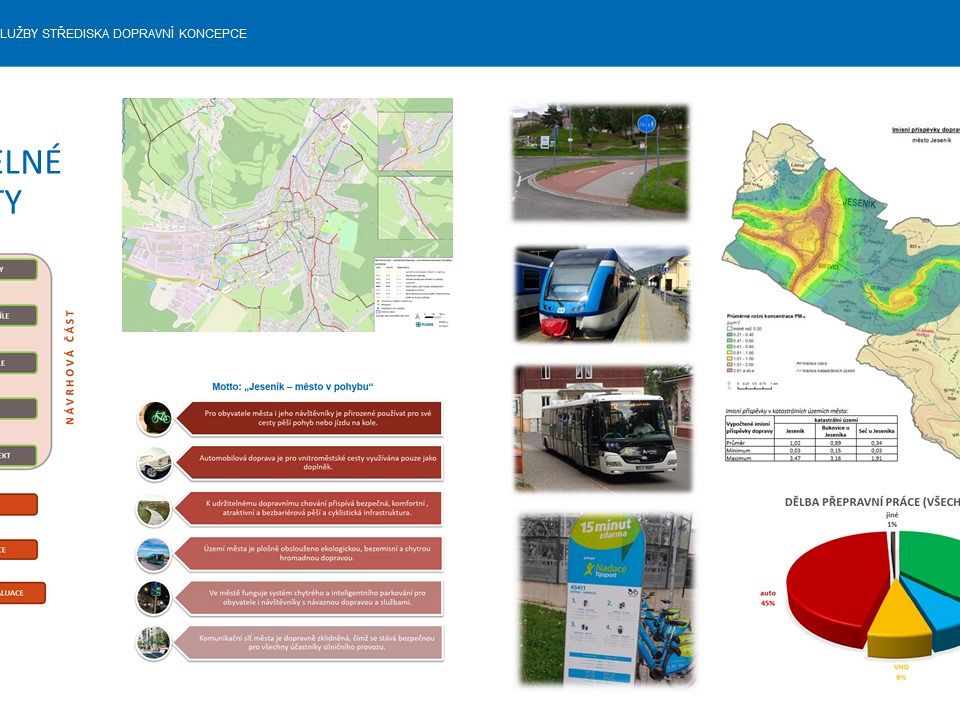
Task: Click the 'Minimum' row label in table
Action: (x=738, y=450)
